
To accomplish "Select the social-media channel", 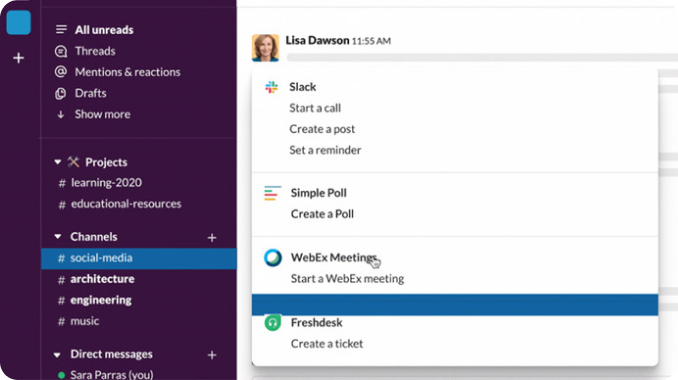I will [139, 258].
